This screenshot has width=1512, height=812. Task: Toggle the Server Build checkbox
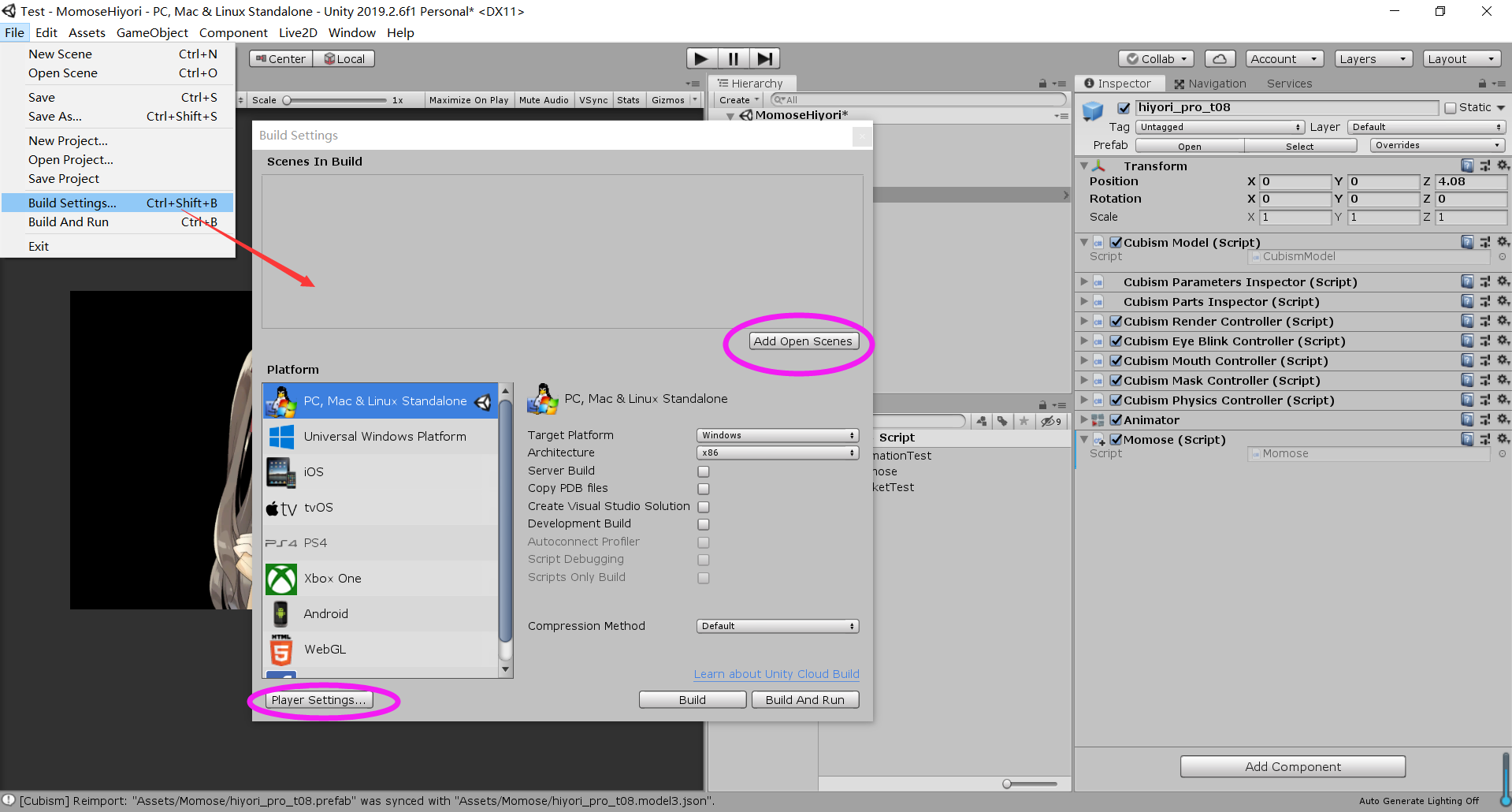pos(704,471)
